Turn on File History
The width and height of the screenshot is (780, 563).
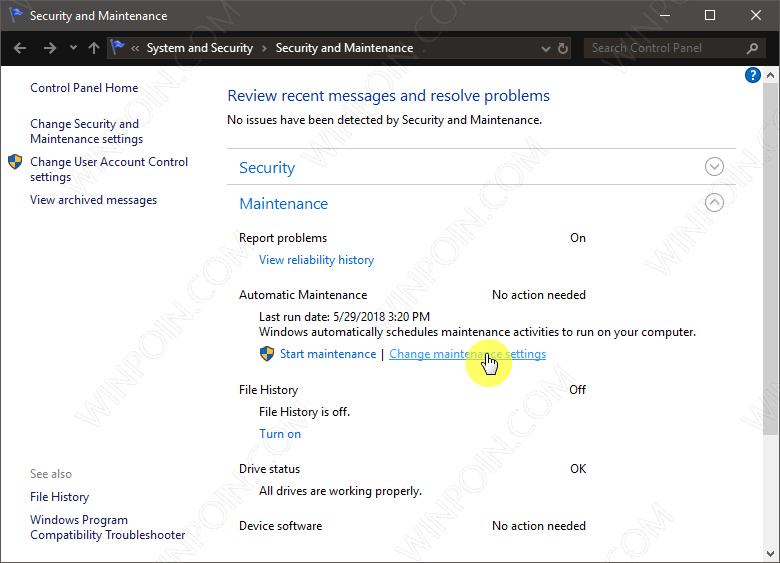280,434
